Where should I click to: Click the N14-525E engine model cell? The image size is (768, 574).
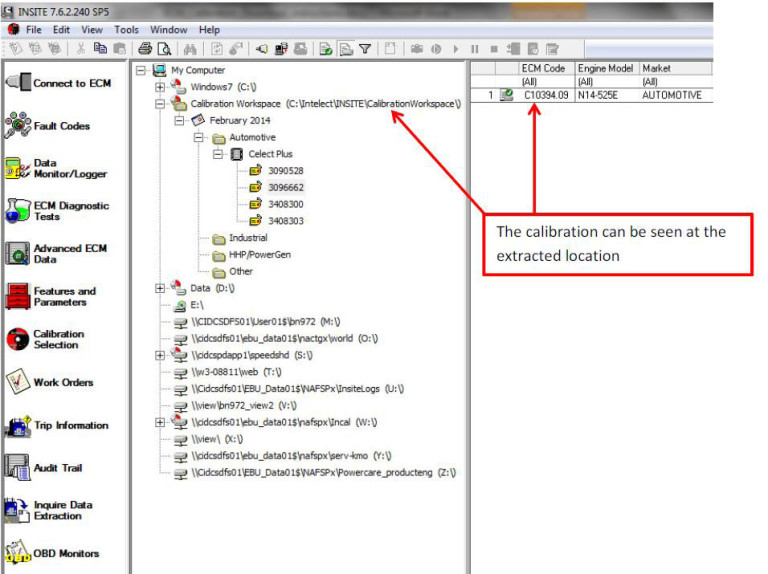[x=607, y=95]
